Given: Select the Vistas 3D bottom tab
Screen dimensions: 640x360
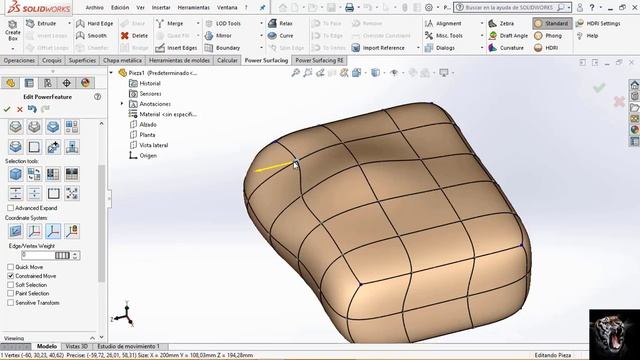Looking at the screenshot, I should pos(76,346).
